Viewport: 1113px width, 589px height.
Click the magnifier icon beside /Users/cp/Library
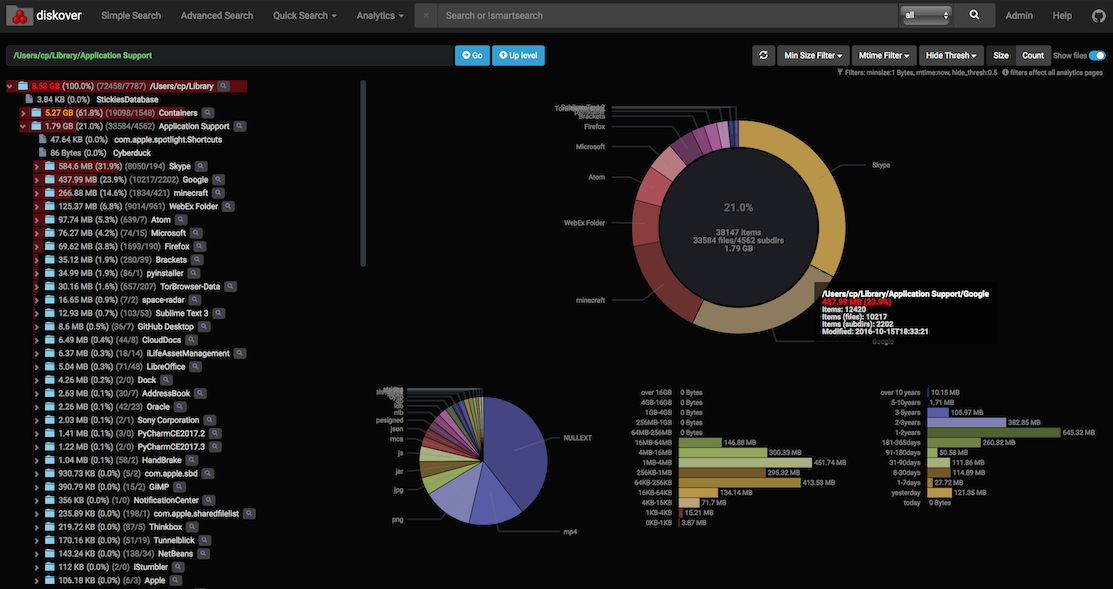coord(224,86)
